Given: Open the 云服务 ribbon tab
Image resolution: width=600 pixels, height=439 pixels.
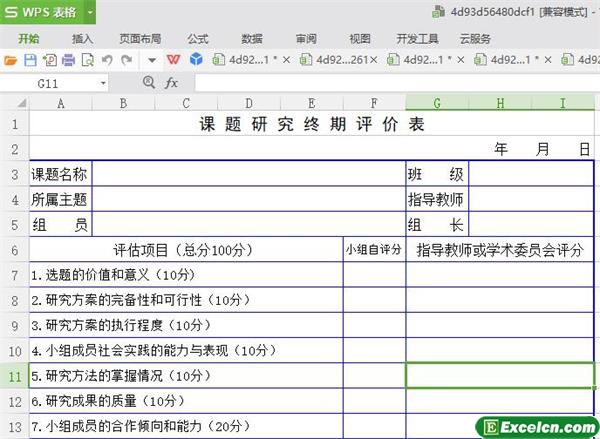Looking at the screenshot, I should pyautogui.click(x=475, y=39).
